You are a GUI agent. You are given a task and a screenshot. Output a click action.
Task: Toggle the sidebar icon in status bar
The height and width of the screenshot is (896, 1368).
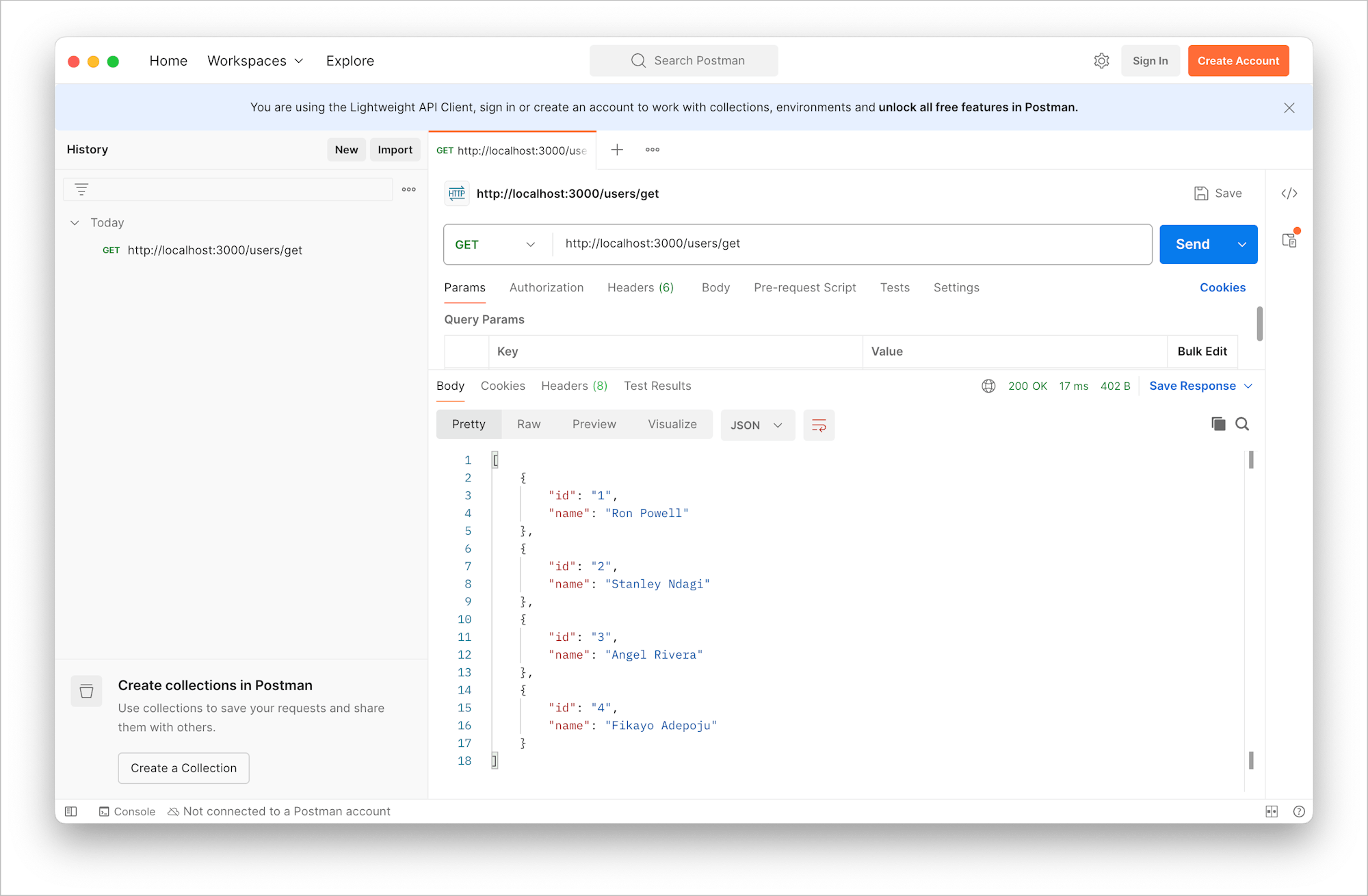point(71,811)
